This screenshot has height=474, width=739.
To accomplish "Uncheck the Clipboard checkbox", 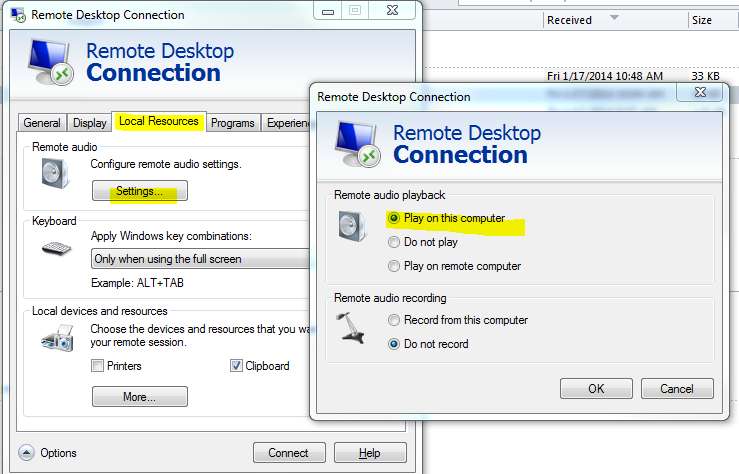I will (236, 366).
